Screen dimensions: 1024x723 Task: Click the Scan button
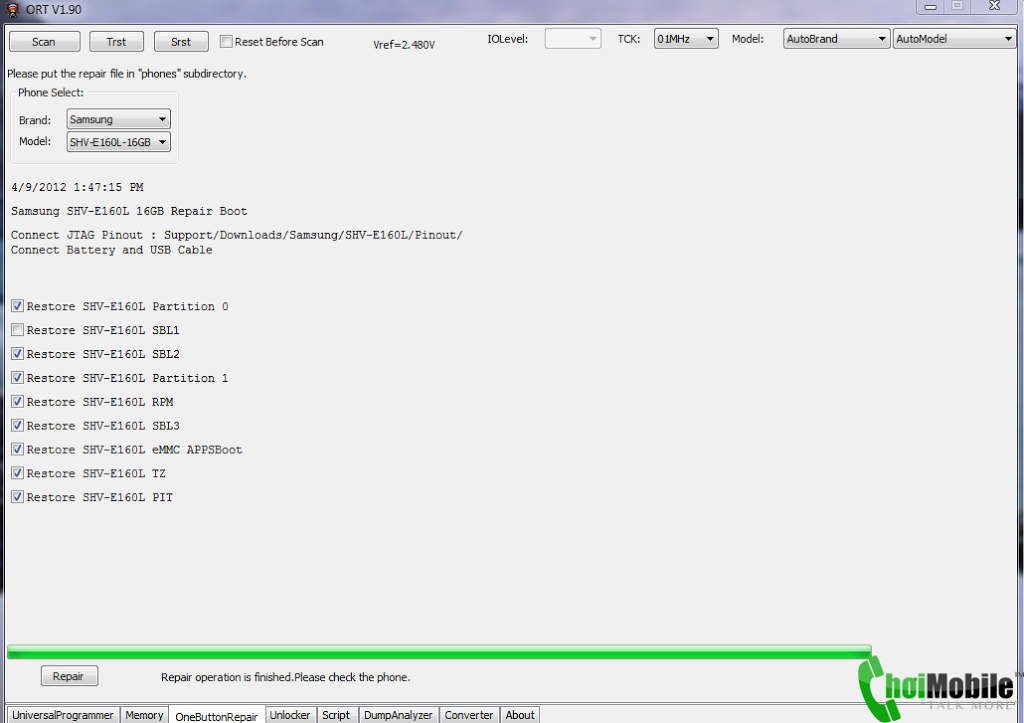[x=44, y=42]
